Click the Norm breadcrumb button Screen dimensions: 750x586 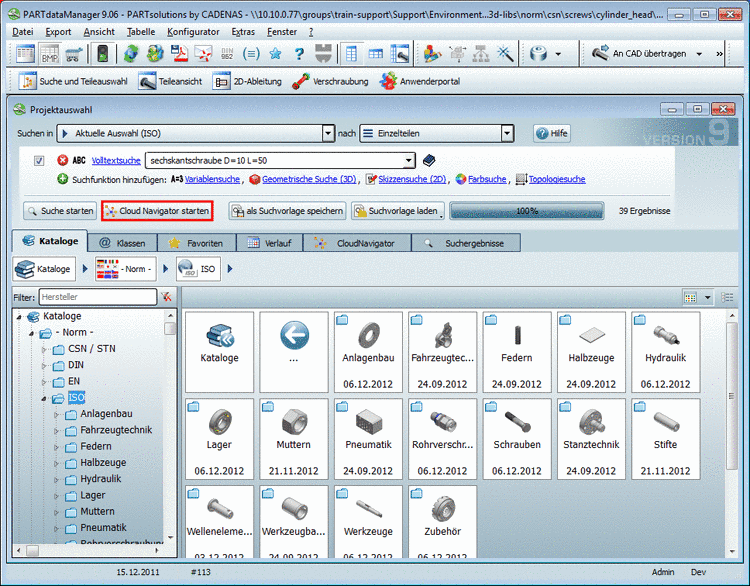[125, 269]
